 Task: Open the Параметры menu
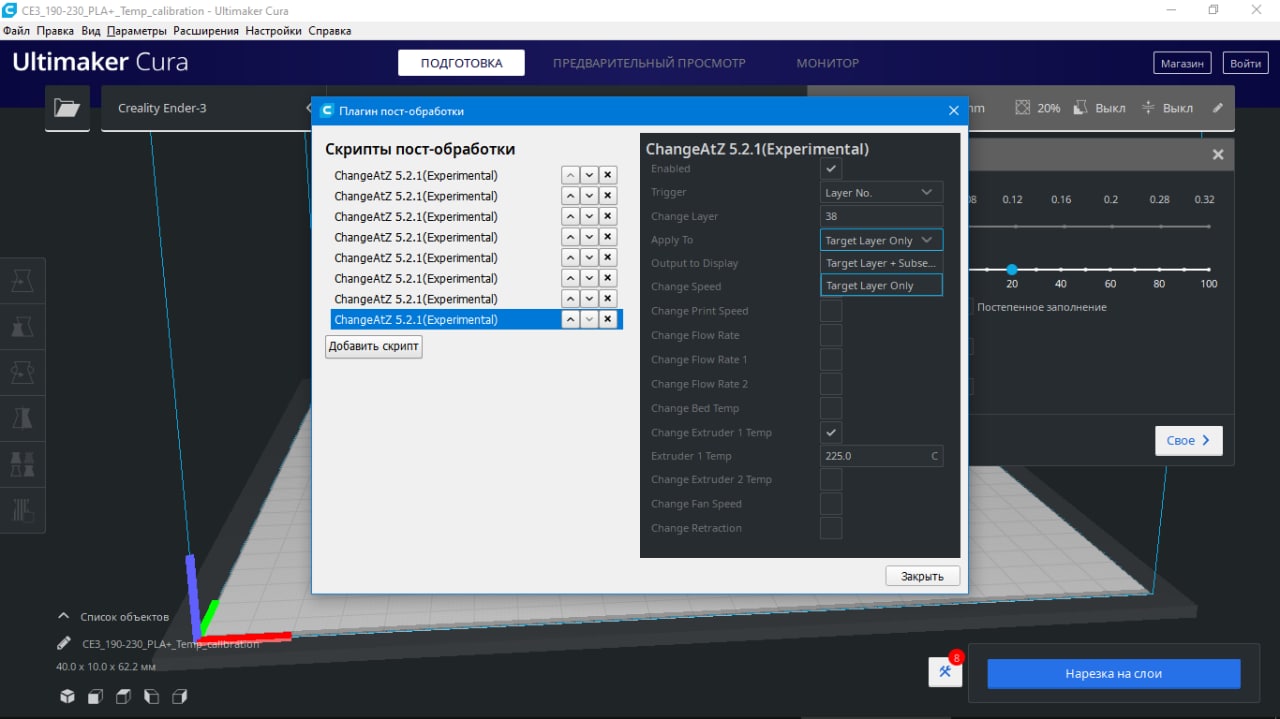tap(137, 31)
